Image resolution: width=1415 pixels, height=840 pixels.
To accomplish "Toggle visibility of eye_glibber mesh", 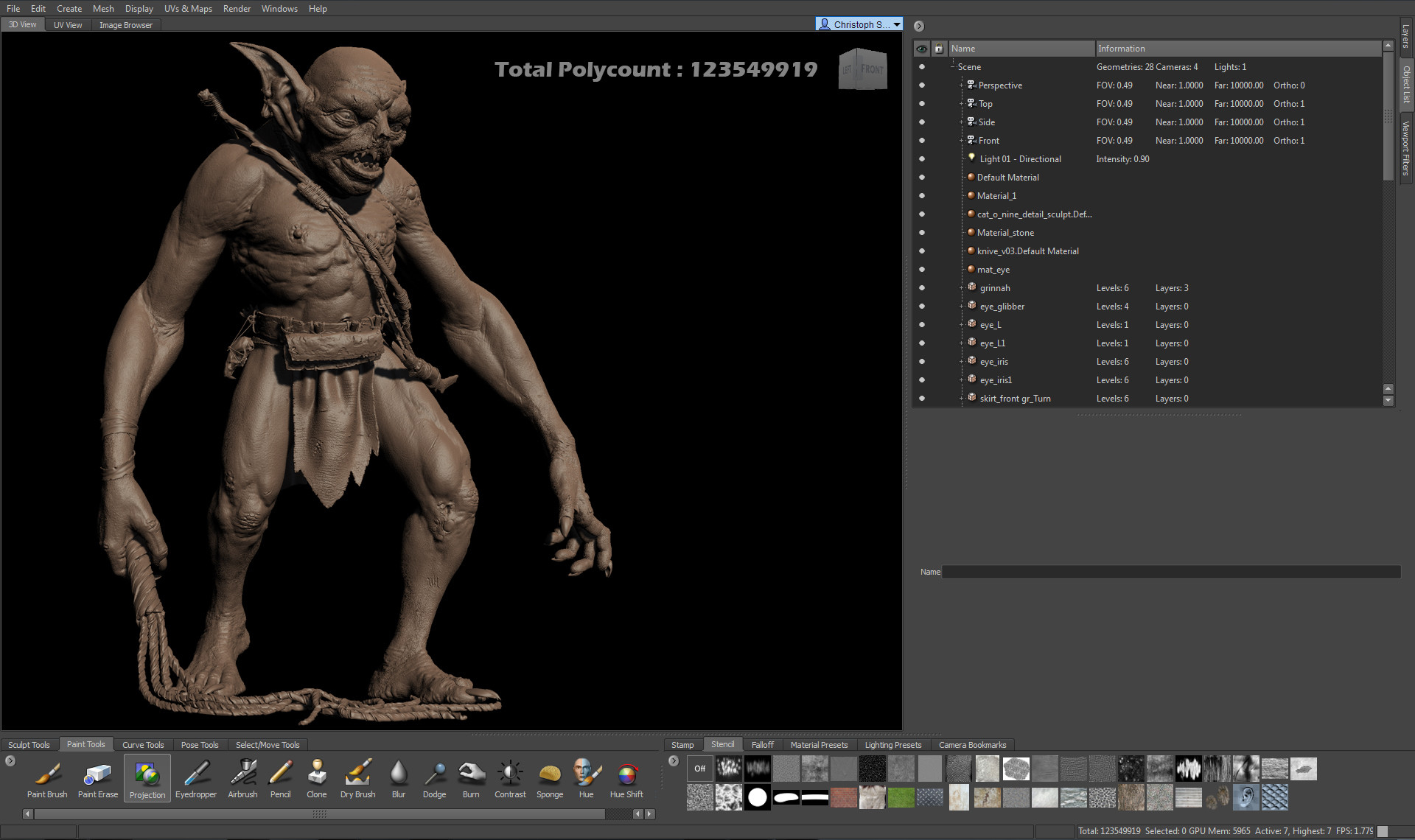I will coord(921,307).
